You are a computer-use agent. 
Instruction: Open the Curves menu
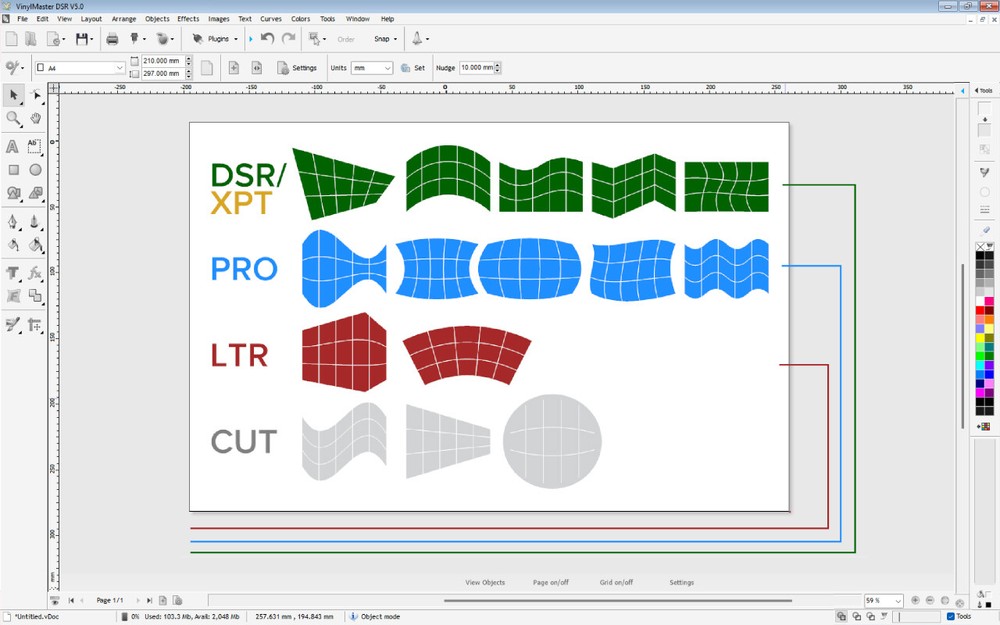click(270, 18)
